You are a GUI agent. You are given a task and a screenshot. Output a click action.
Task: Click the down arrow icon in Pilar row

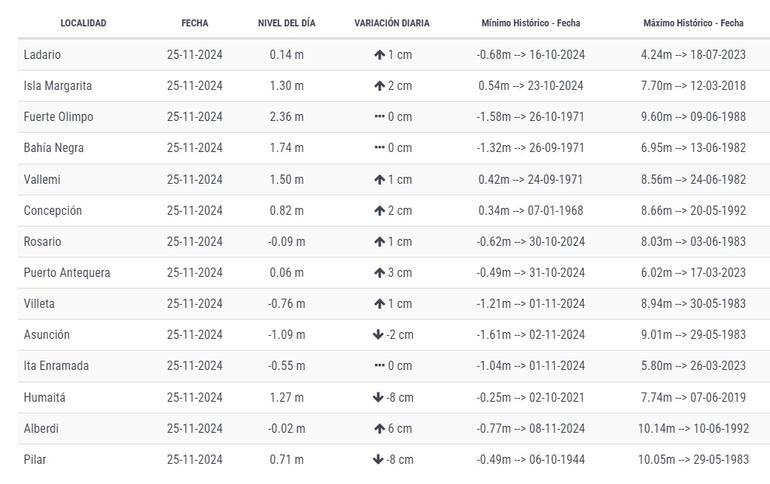[x=378, y=460]
